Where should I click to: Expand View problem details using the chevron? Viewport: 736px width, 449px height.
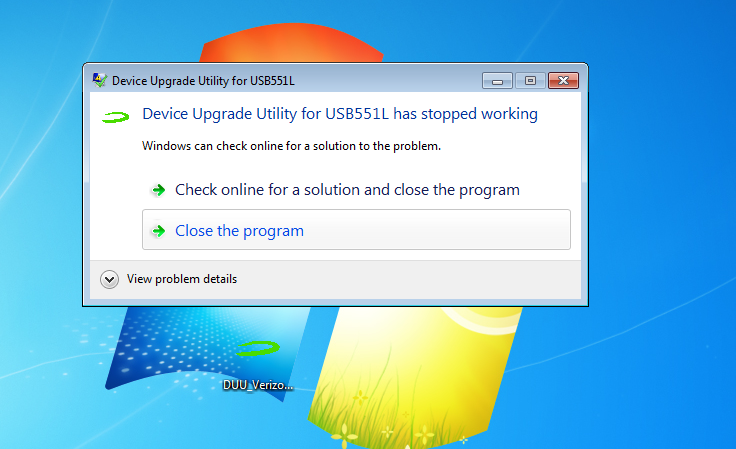click(x=109, y=279)
